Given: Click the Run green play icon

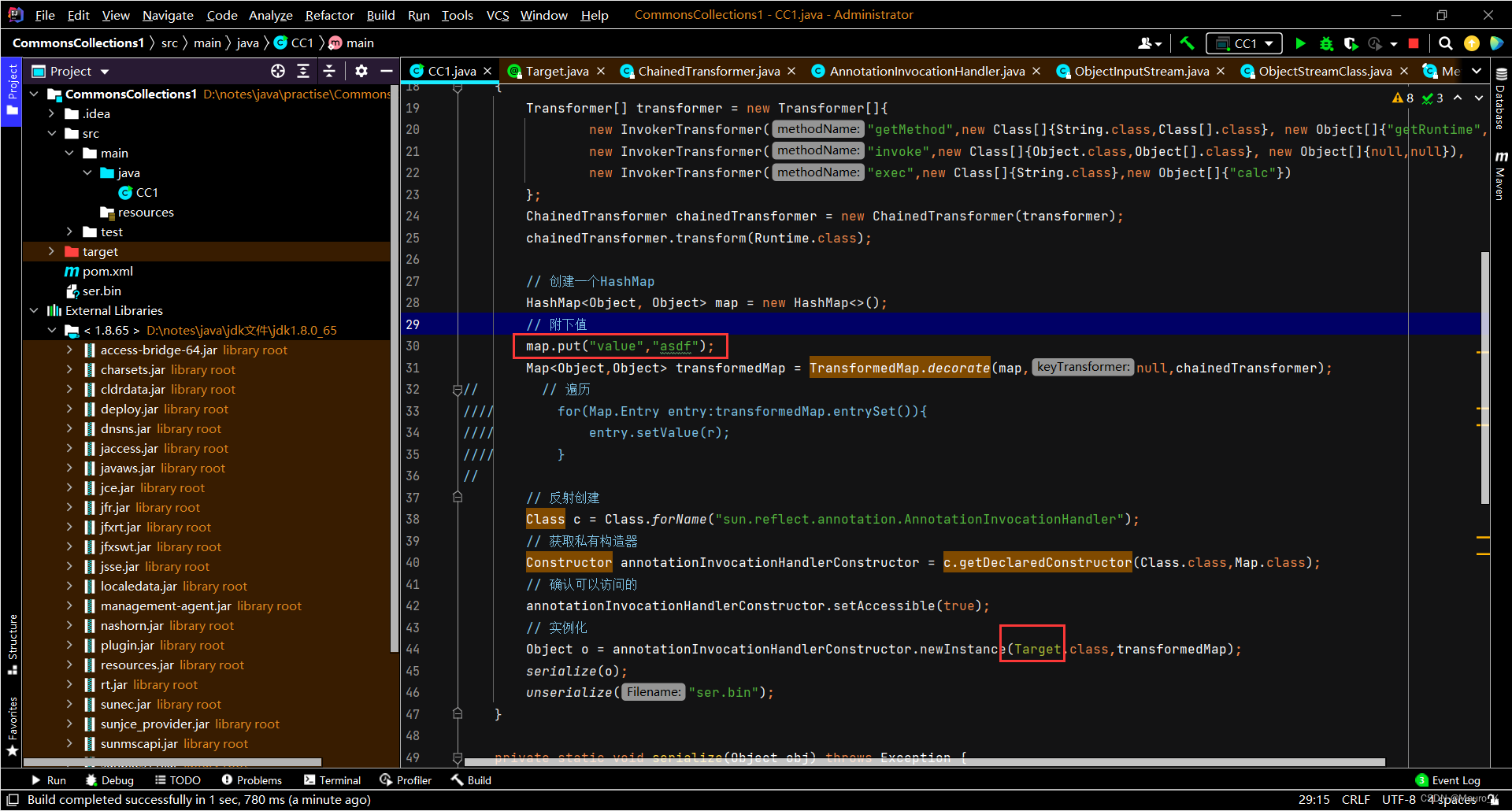Looking at the screenshot, I should pyautogui.click(x=1301, y=43).
